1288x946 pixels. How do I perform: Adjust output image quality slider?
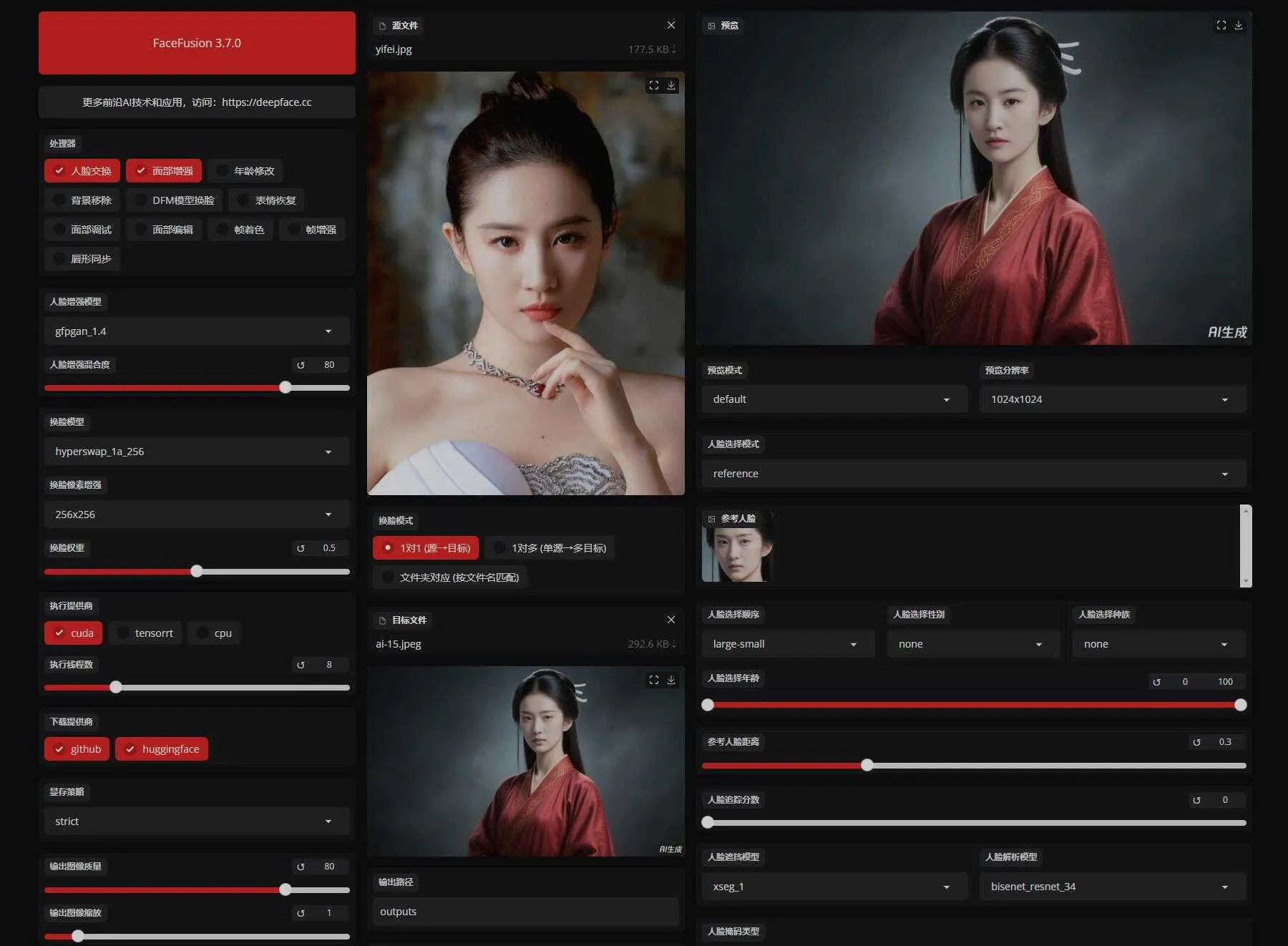click(x=197, y=889)
